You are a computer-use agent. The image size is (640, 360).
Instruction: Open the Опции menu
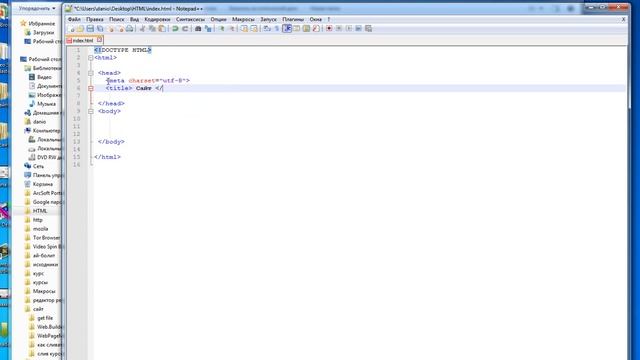click(x=218, y=19)
